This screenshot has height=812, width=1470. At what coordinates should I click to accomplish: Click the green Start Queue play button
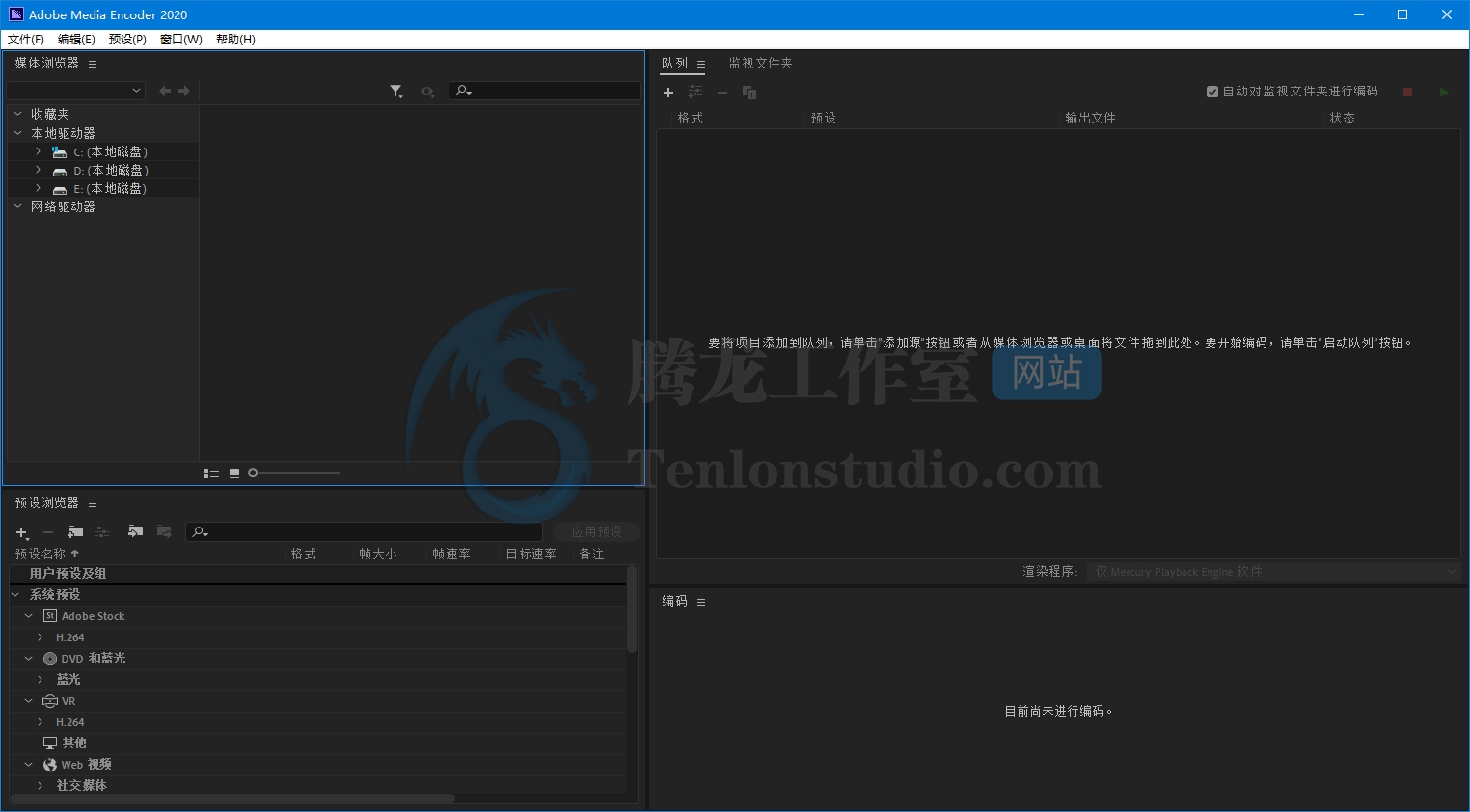point(1444,93)
